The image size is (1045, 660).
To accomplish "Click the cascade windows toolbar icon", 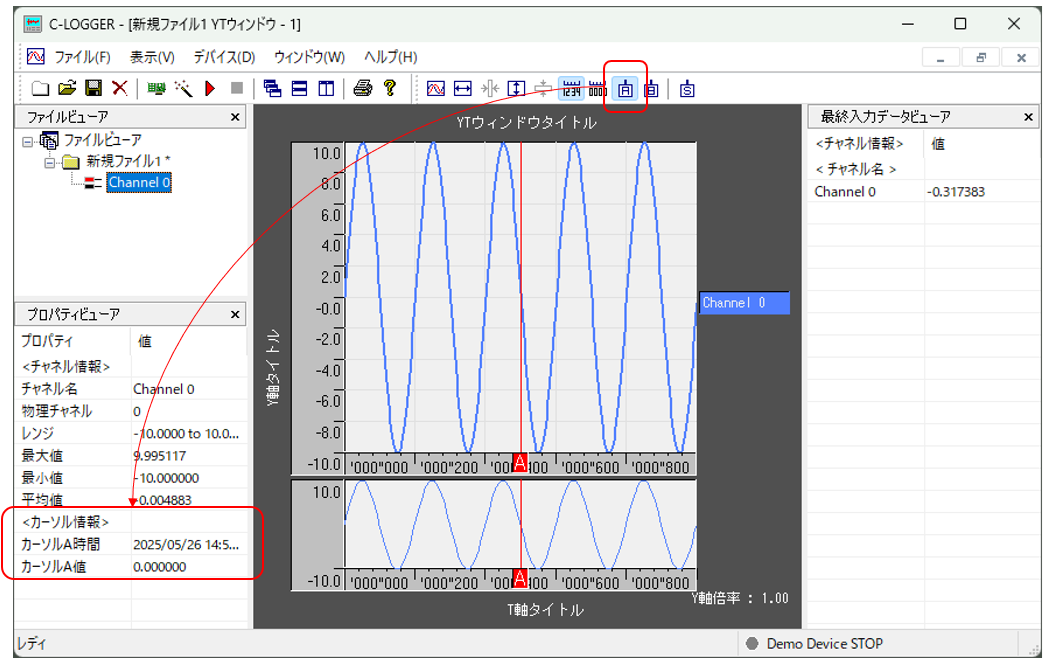I will 272,89.
